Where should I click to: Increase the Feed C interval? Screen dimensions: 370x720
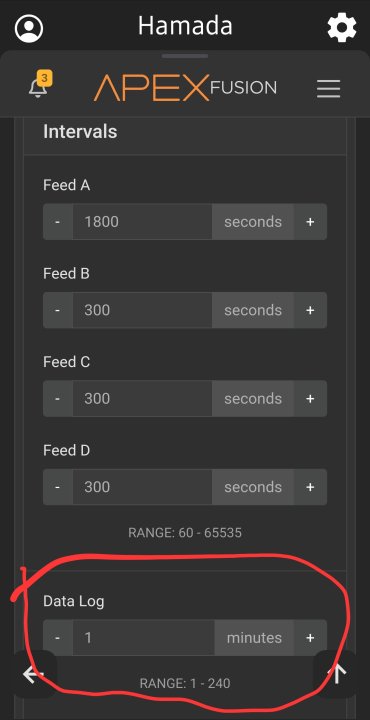310,398
